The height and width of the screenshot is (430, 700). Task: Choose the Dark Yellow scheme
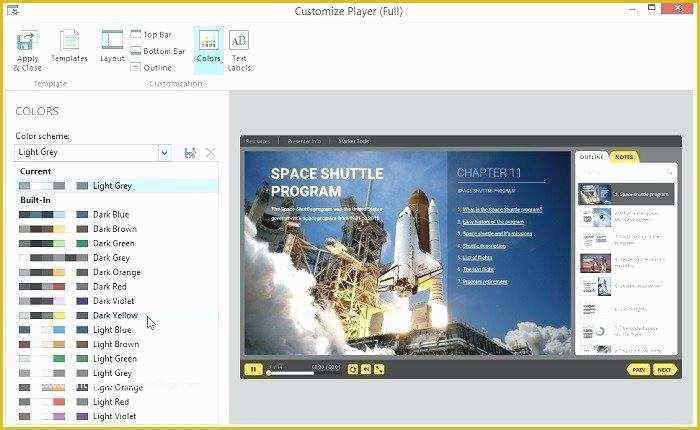[x=117, y=315]
